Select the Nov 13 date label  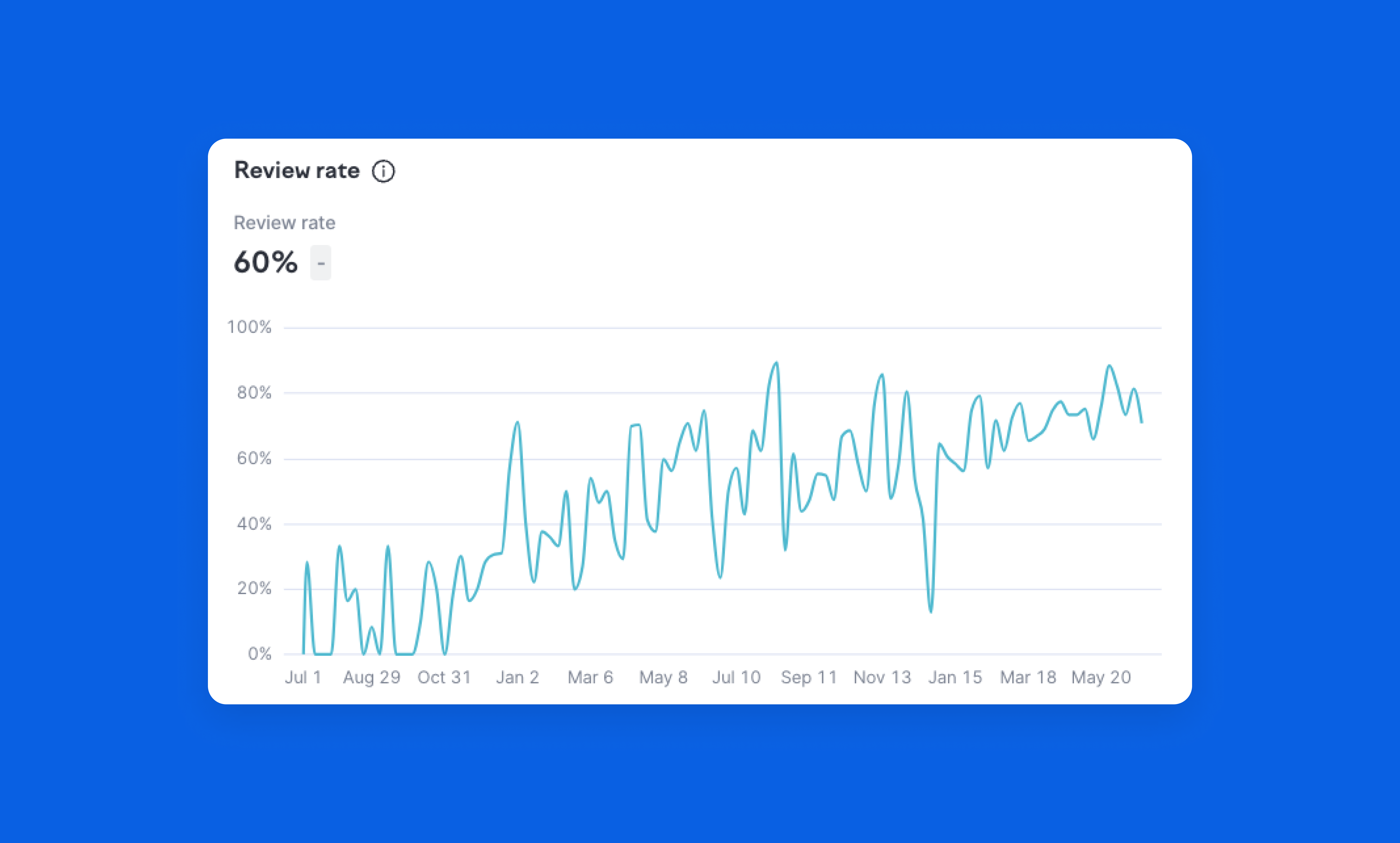882,677
